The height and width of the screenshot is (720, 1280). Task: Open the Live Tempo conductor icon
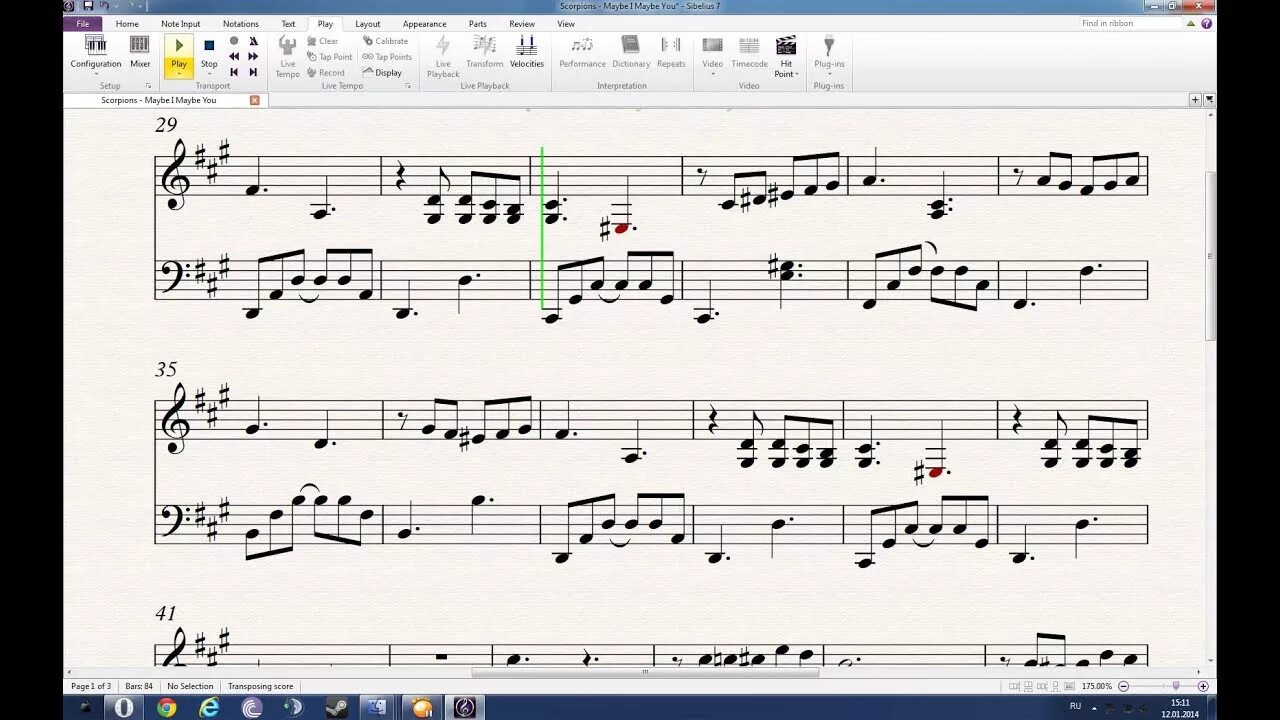point(287,46)
